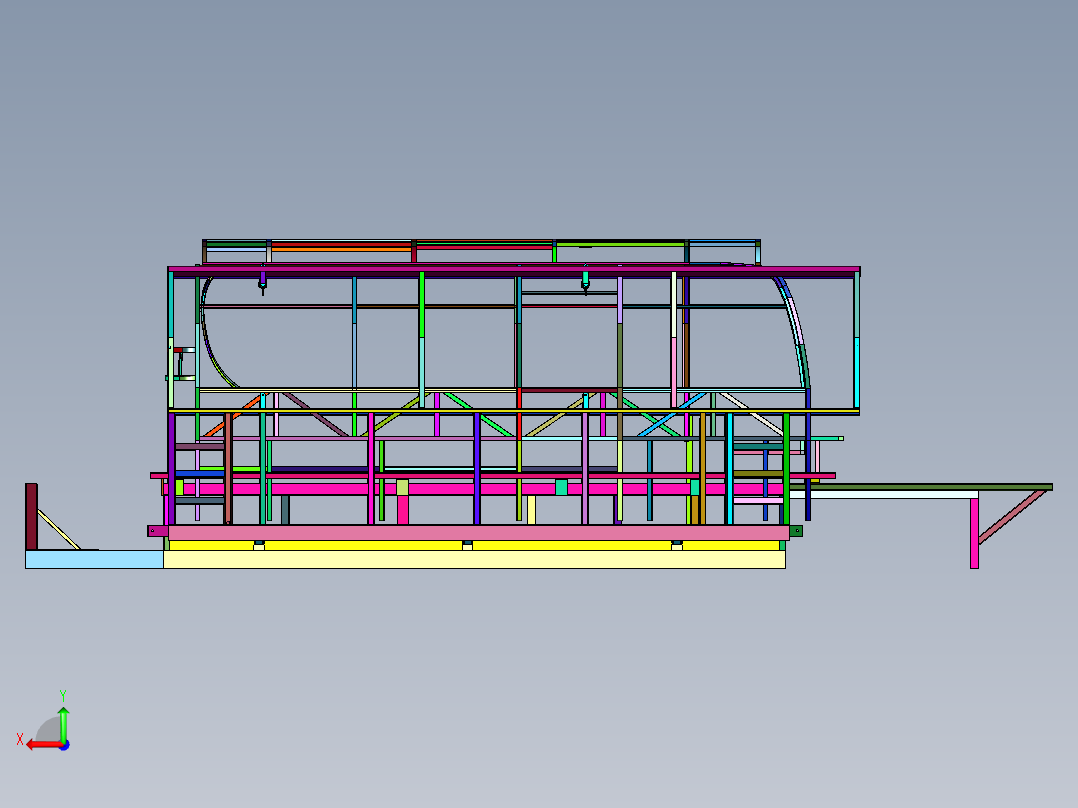Select the long pink beam above the base
Viewport: 1078px width, 808px height.
click(x=478, y=532)
